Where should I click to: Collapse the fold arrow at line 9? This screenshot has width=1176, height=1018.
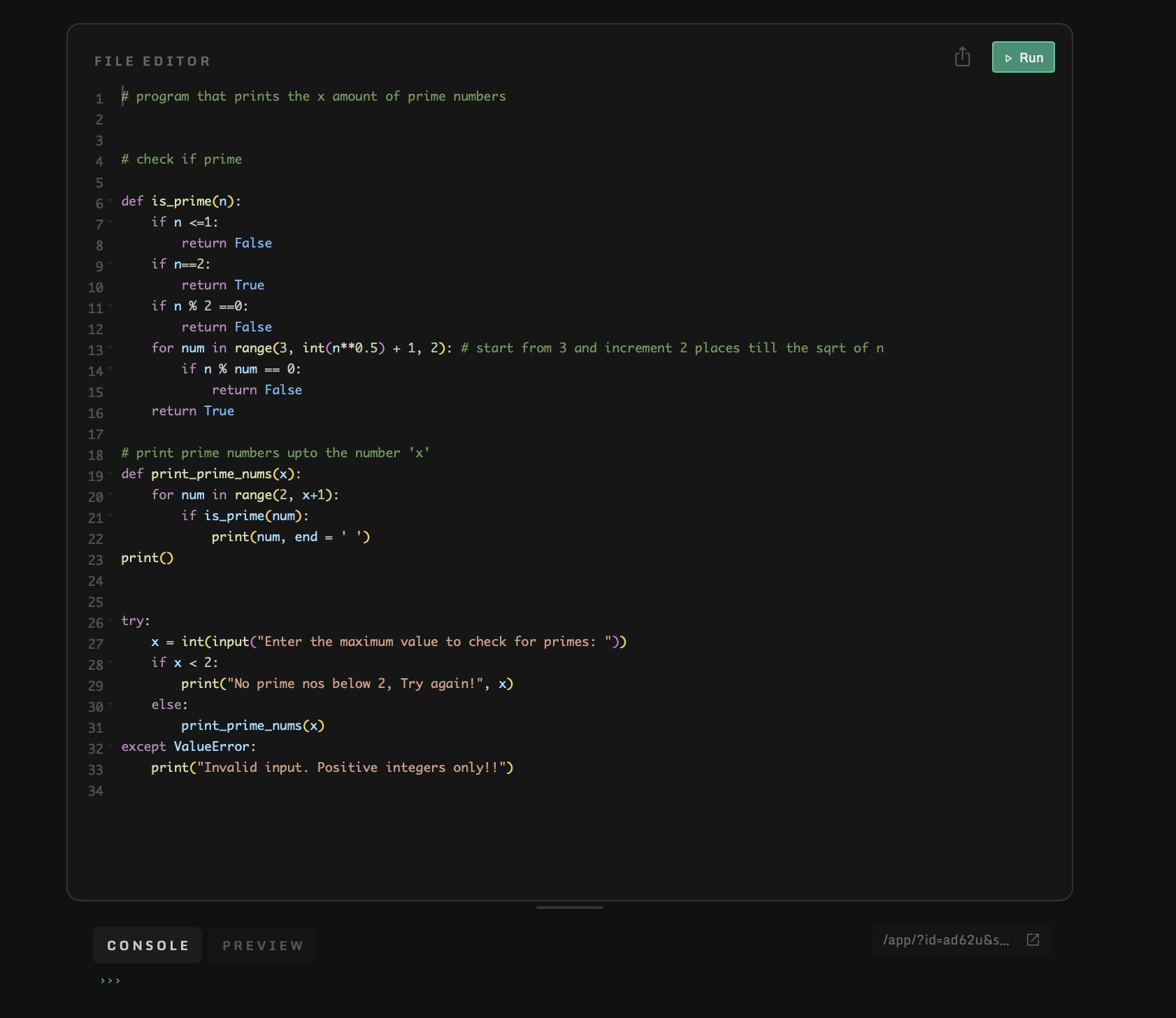coord(110,264)
